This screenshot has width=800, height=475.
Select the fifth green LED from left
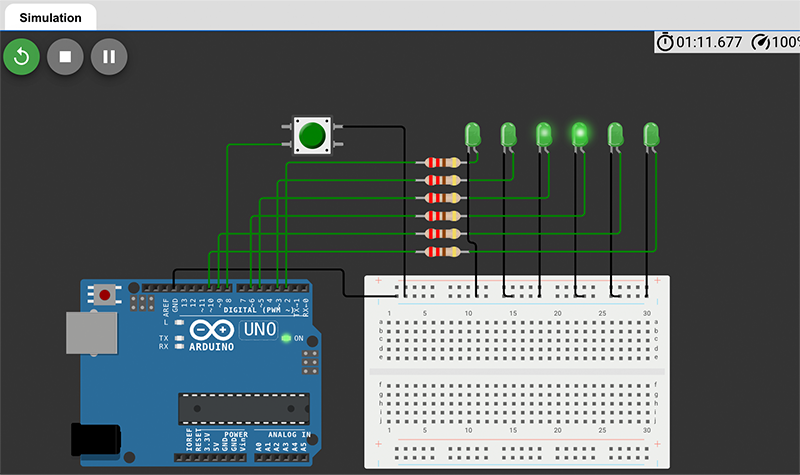pos(615,135)
